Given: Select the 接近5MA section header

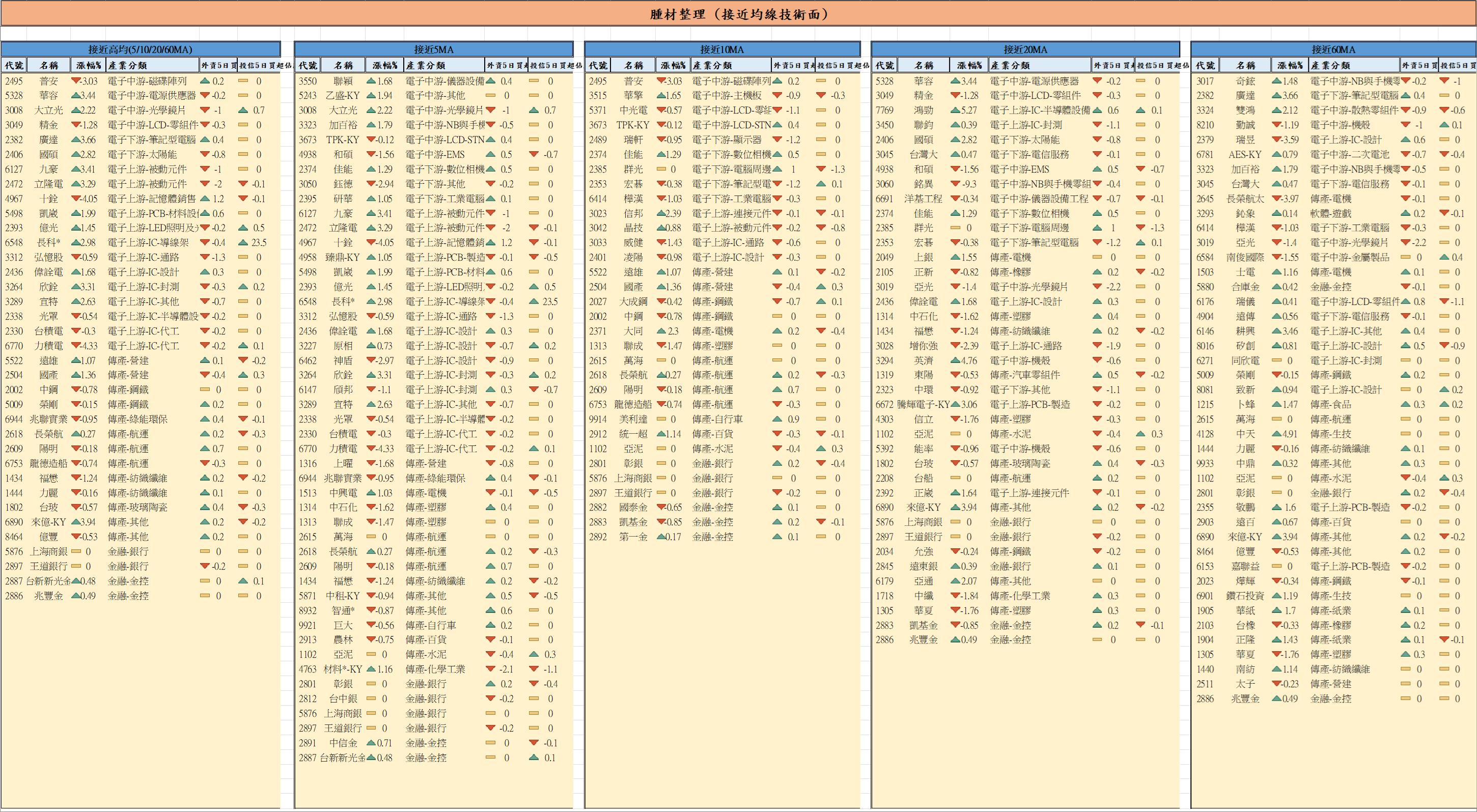Looking at the screenshot, I should click(x=433, y=49).
